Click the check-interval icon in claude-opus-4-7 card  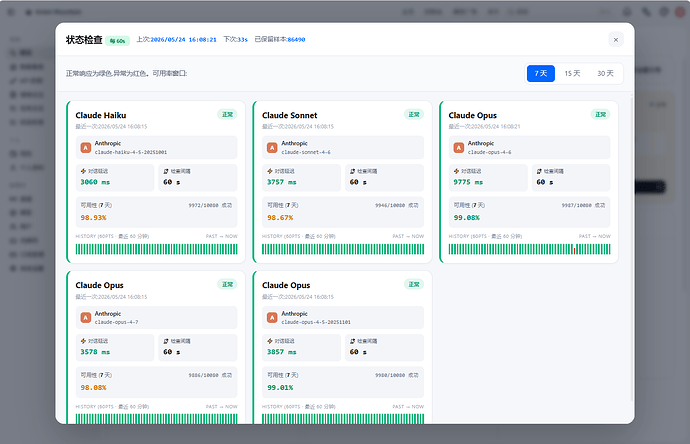tap(166, 341)
